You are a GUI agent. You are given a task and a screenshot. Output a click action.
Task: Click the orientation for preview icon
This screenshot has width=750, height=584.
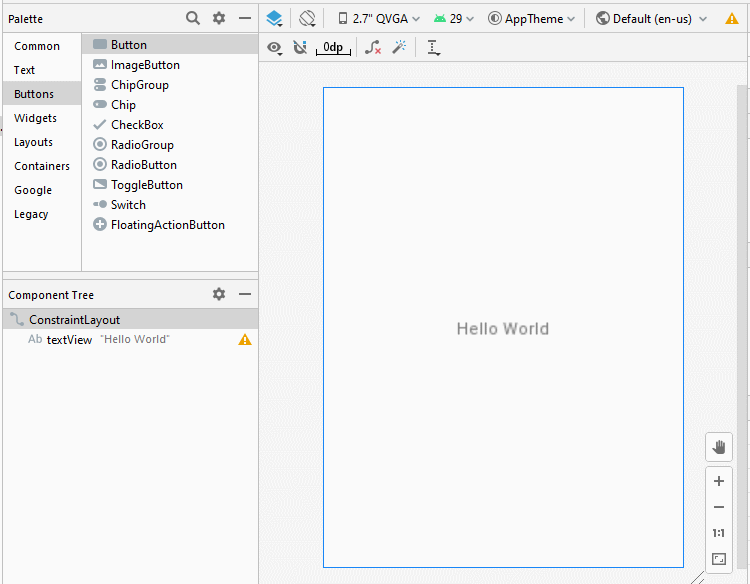tap(307, 19)
